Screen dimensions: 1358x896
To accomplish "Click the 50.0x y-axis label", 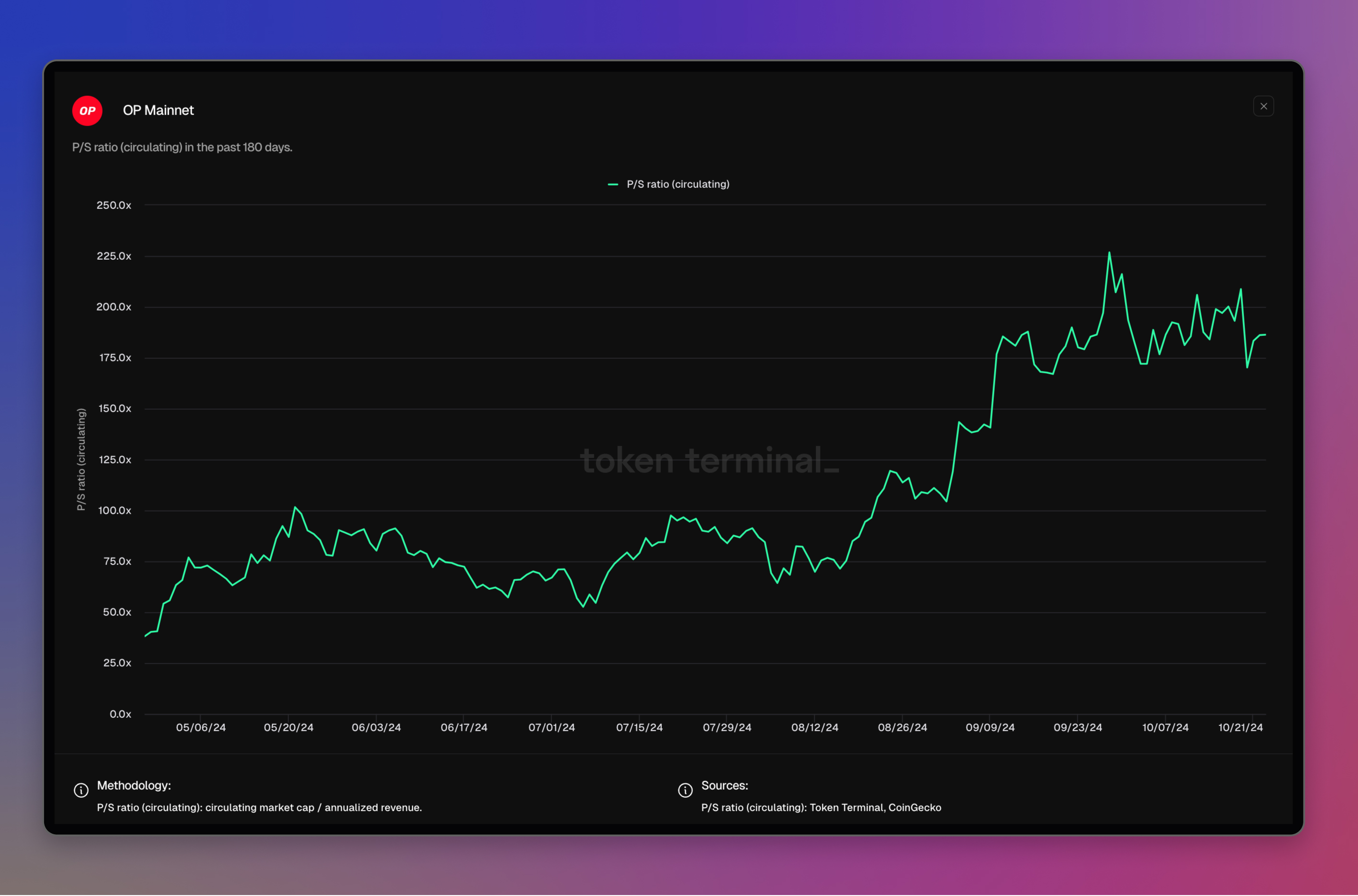I will coord(117,612).
